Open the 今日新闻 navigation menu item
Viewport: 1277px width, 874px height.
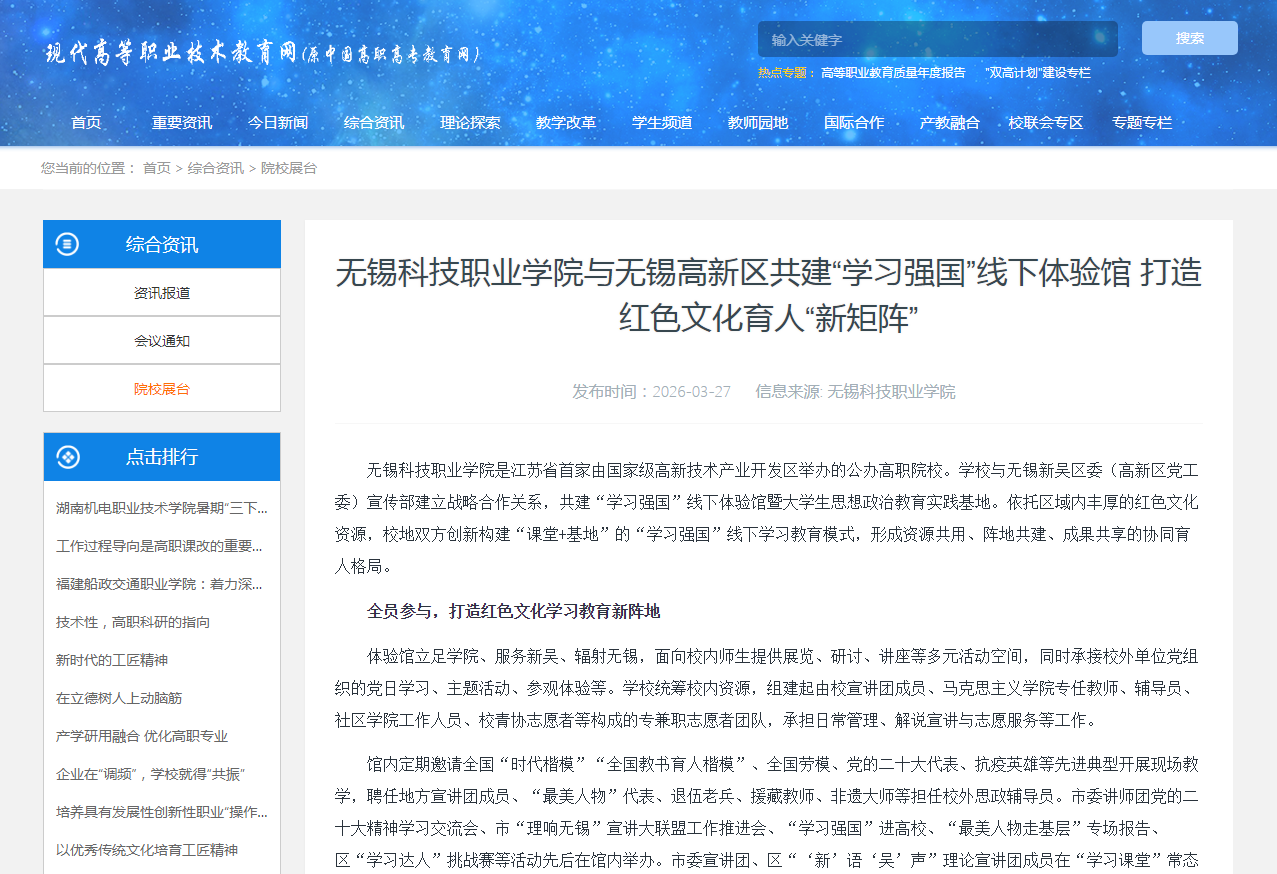click(x=278, y=122)
